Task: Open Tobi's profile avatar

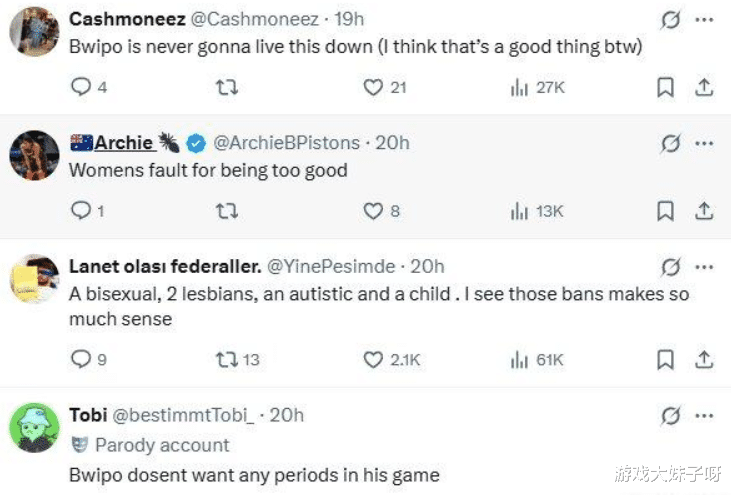Action: [x=34, y=428]
